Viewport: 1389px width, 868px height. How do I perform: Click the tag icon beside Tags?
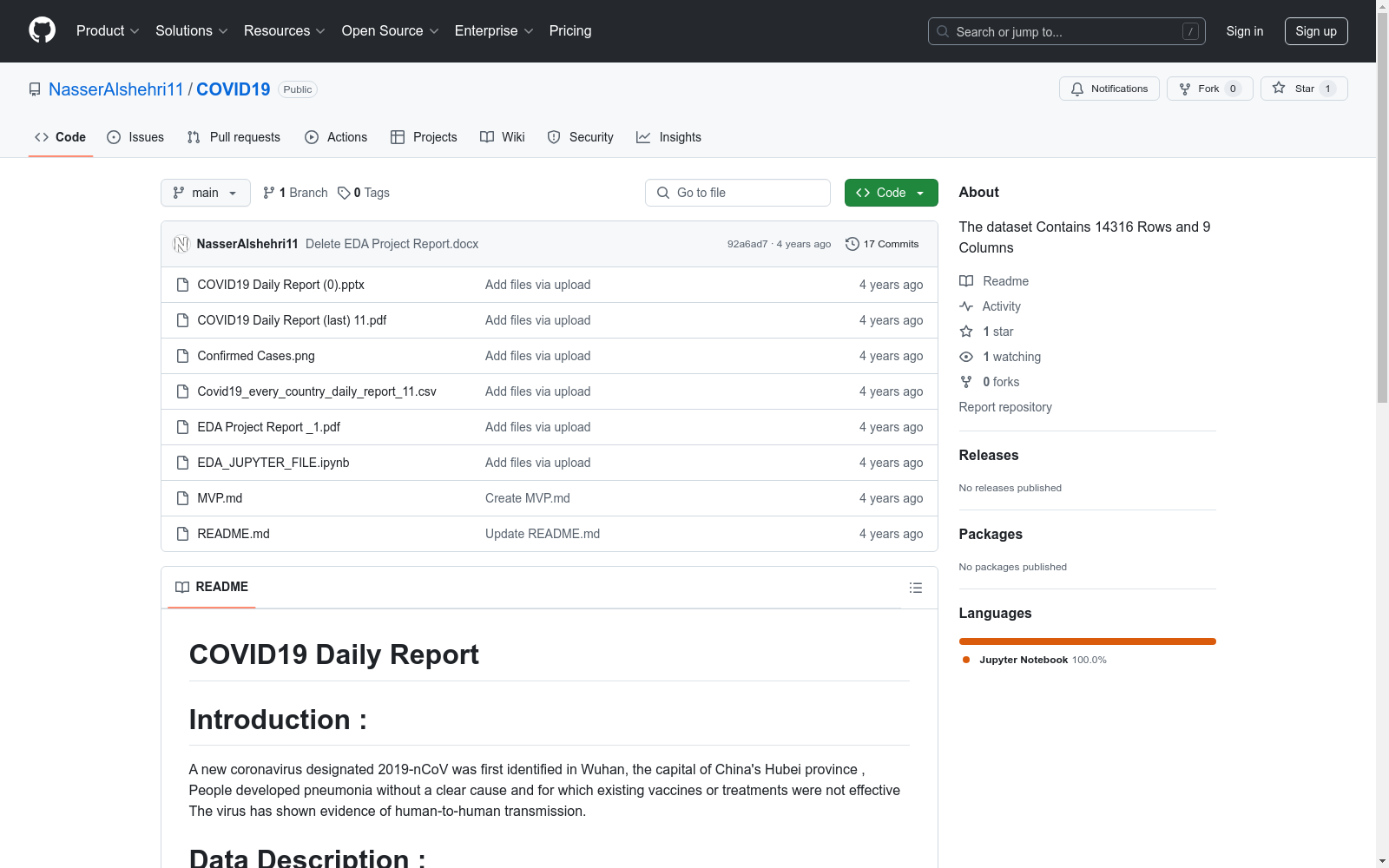344,193
